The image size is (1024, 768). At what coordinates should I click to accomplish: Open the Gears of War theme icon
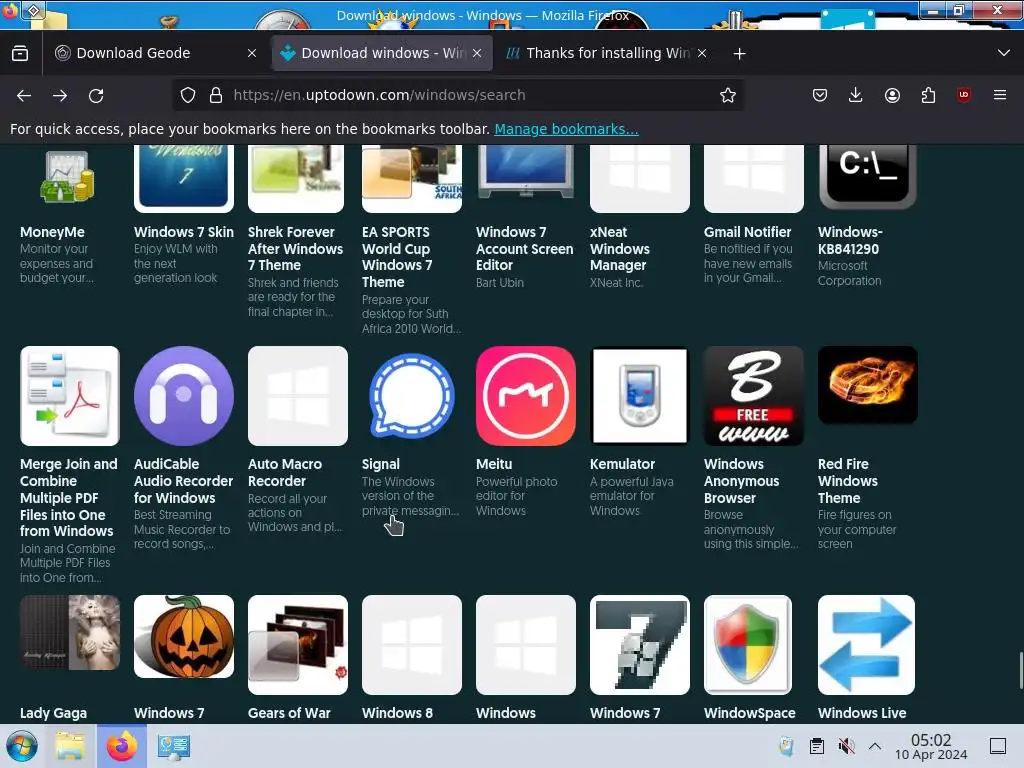[298, 645]
